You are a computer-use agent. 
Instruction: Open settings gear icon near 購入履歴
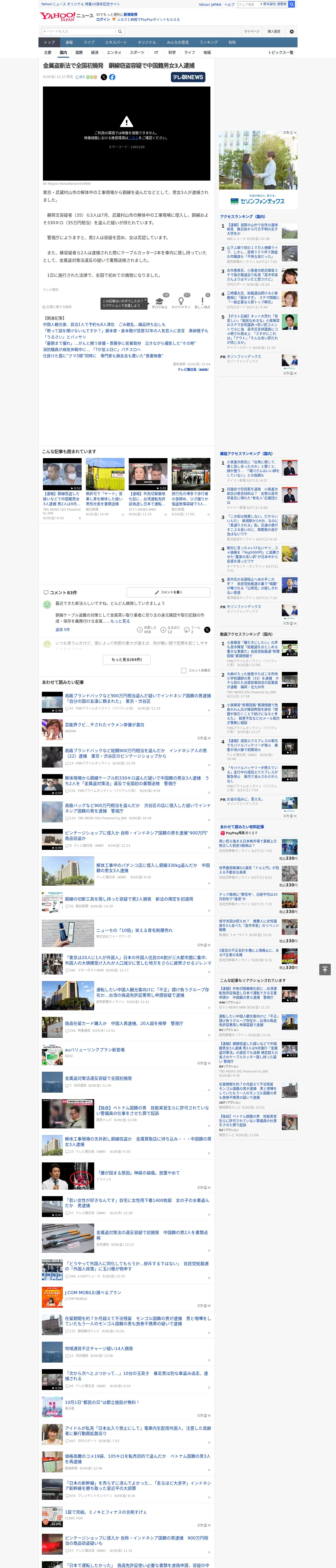[x=292, y=32]
